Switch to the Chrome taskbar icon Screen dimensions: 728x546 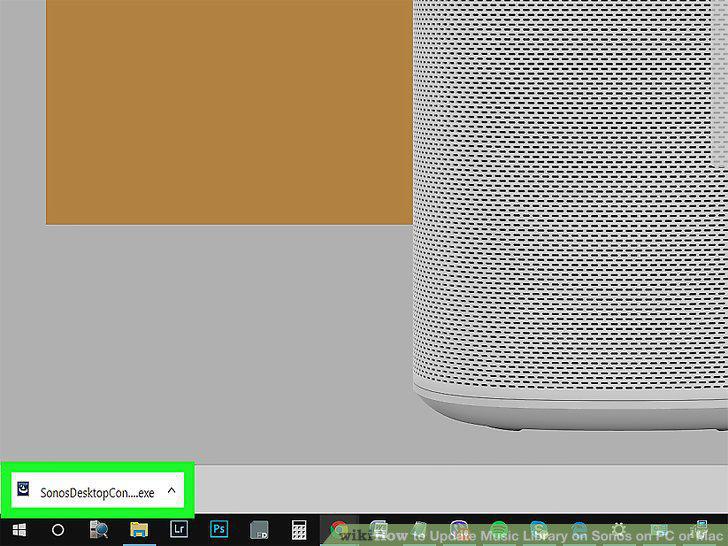click(x=339, y=530)
